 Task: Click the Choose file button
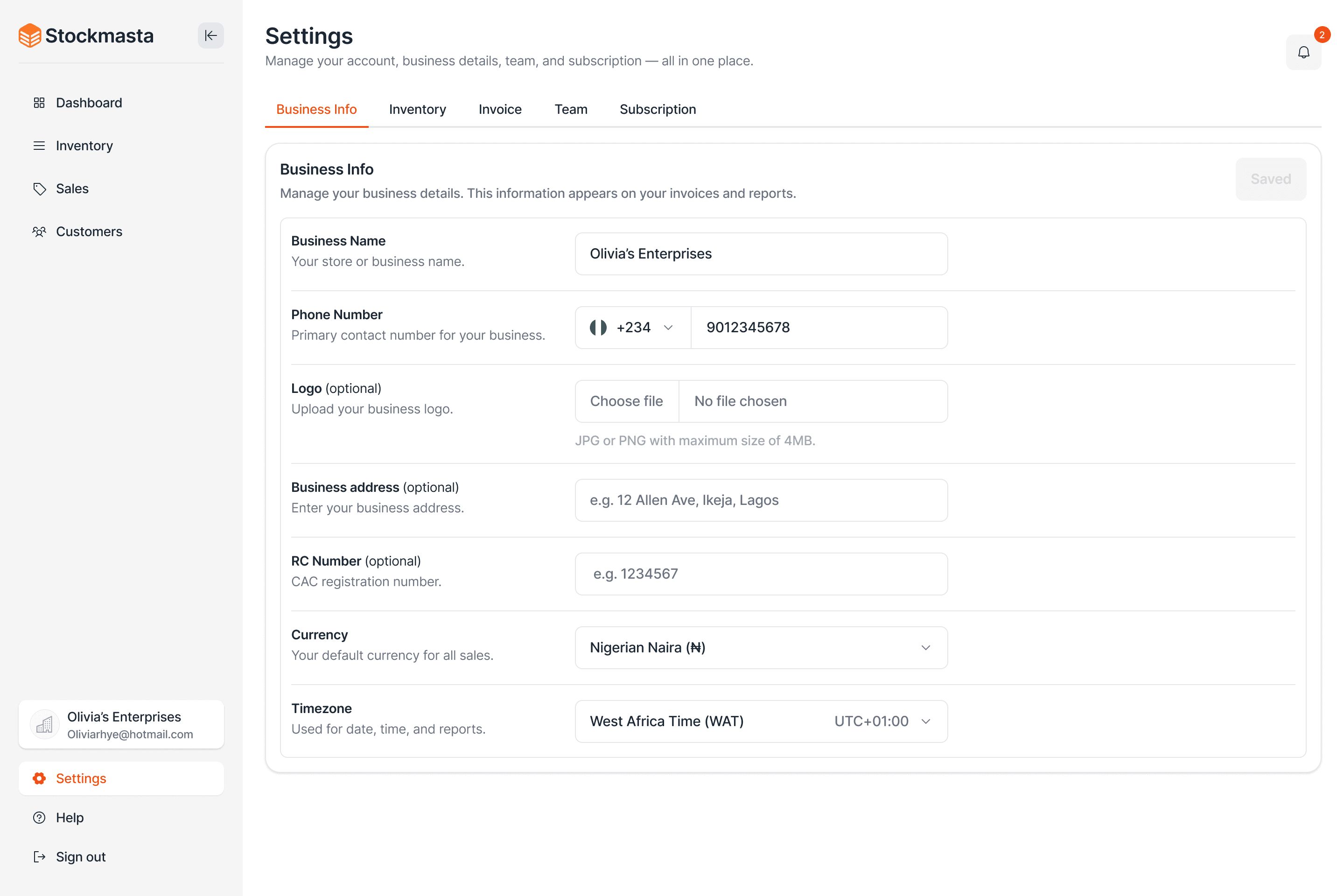626,401
